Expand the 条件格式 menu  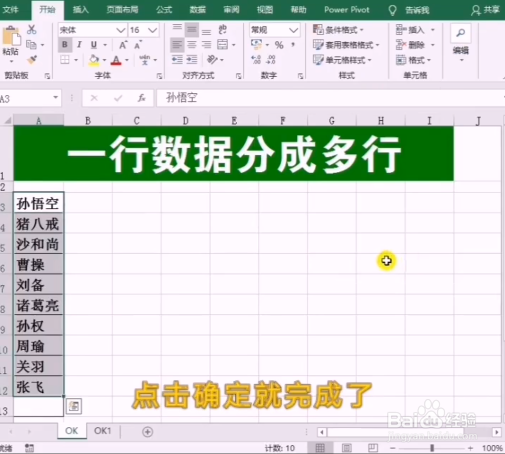pos(338,30)
